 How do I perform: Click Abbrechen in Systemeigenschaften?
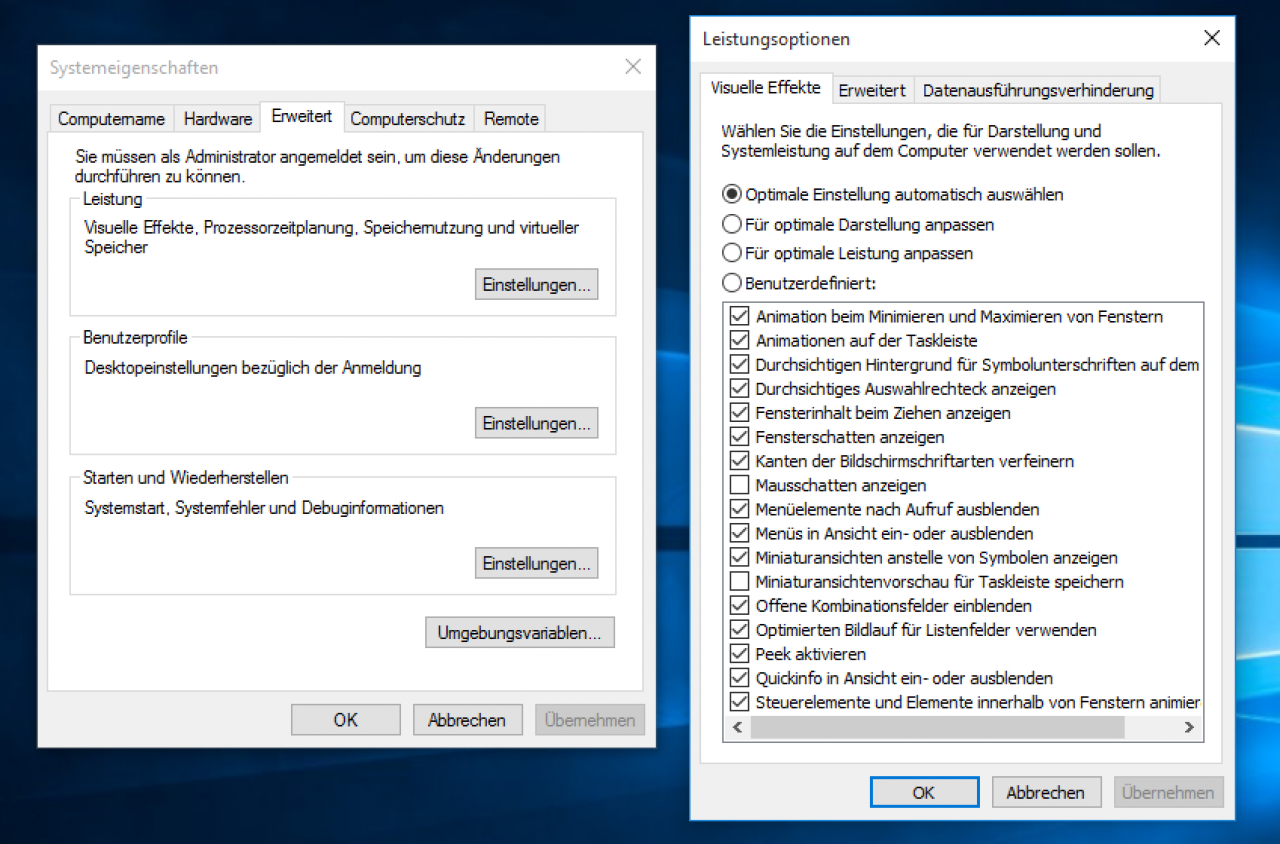click(467, 719)
